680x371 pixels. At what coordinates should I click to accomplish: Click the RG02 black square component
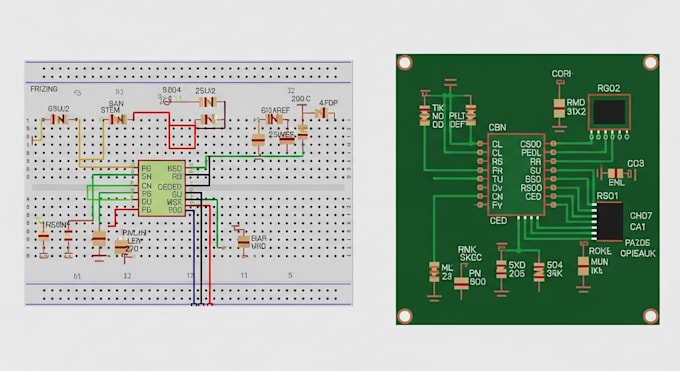(609, 112)
